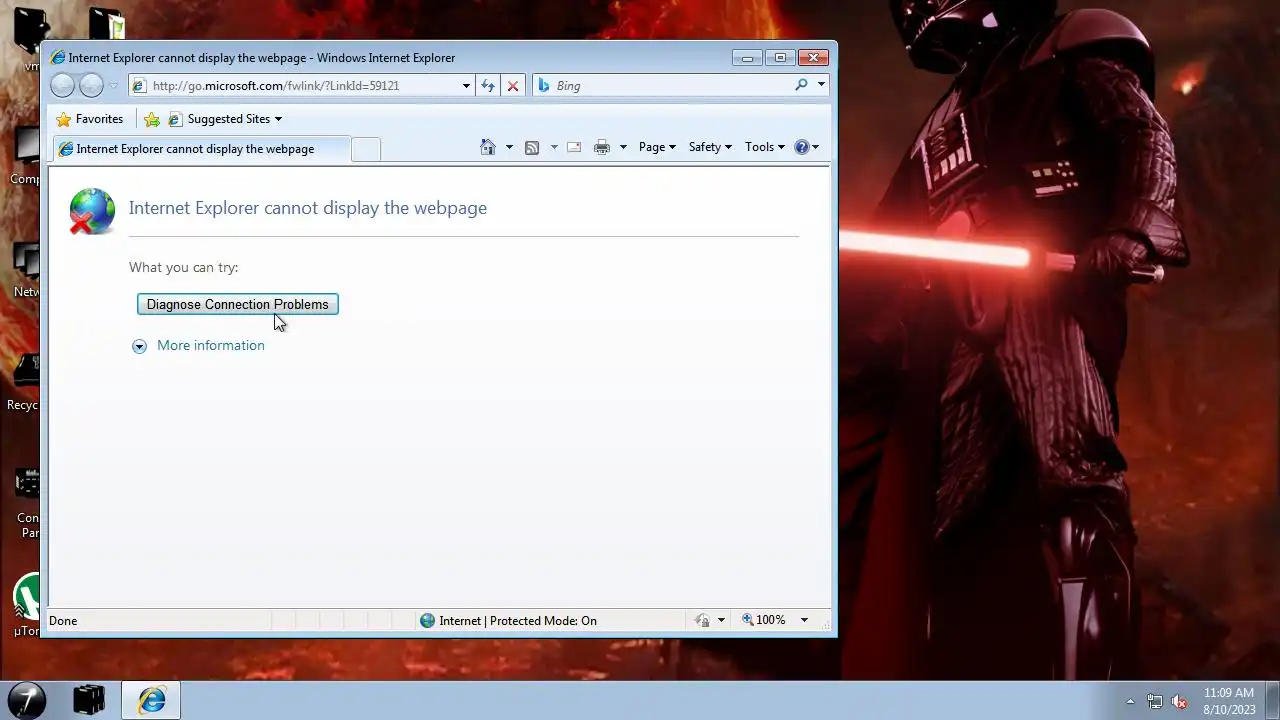Click the status bar privacy/lock icon
Image resolution: width=1280 pixels, height=720 pixels.
click(x=702, y=621)
